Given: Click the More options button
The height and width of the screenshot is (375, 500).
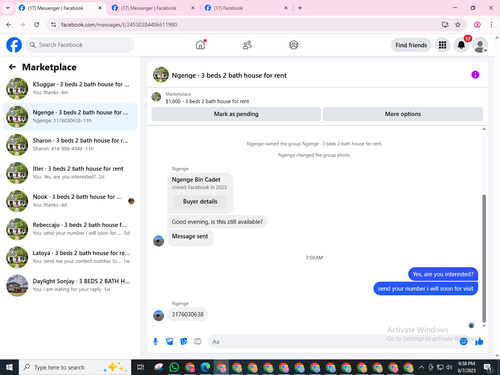Looking at the screenshot, I should (403, 114).
